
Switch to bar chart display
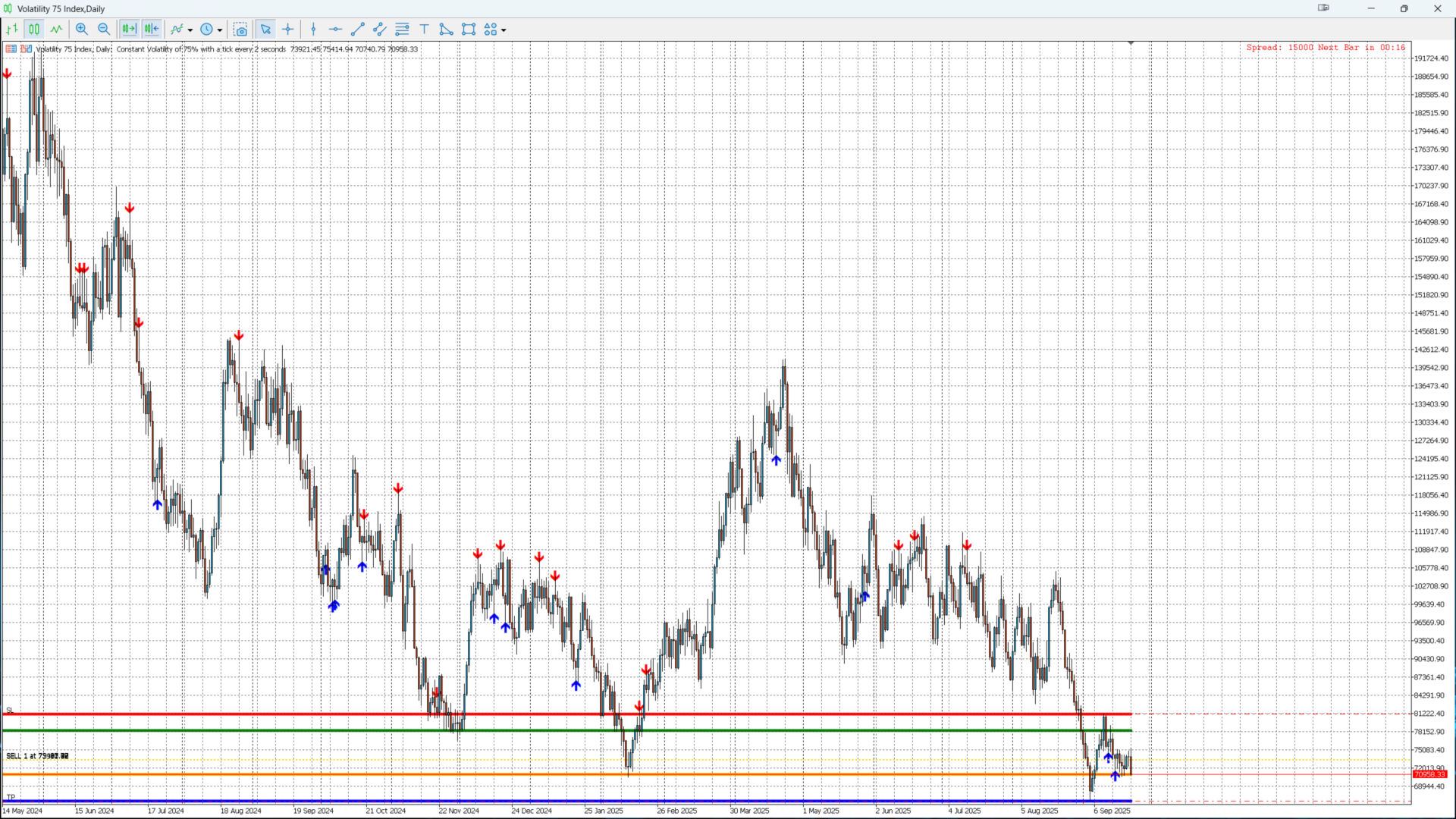pos(12,30)
